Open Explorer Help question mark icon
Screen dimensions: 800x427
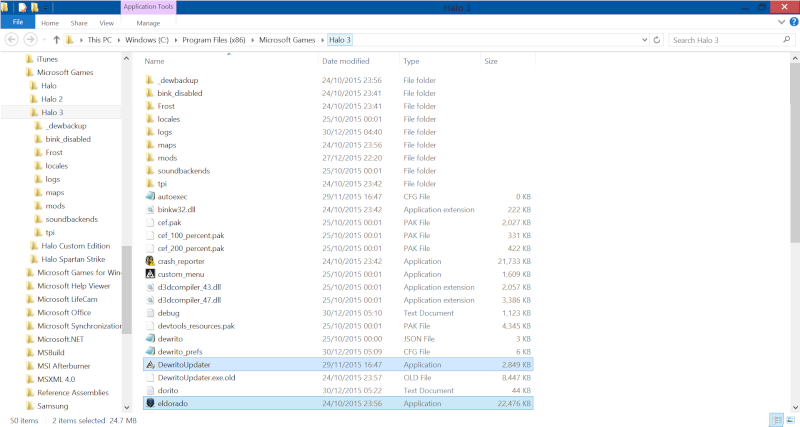[x=794, y=22]
